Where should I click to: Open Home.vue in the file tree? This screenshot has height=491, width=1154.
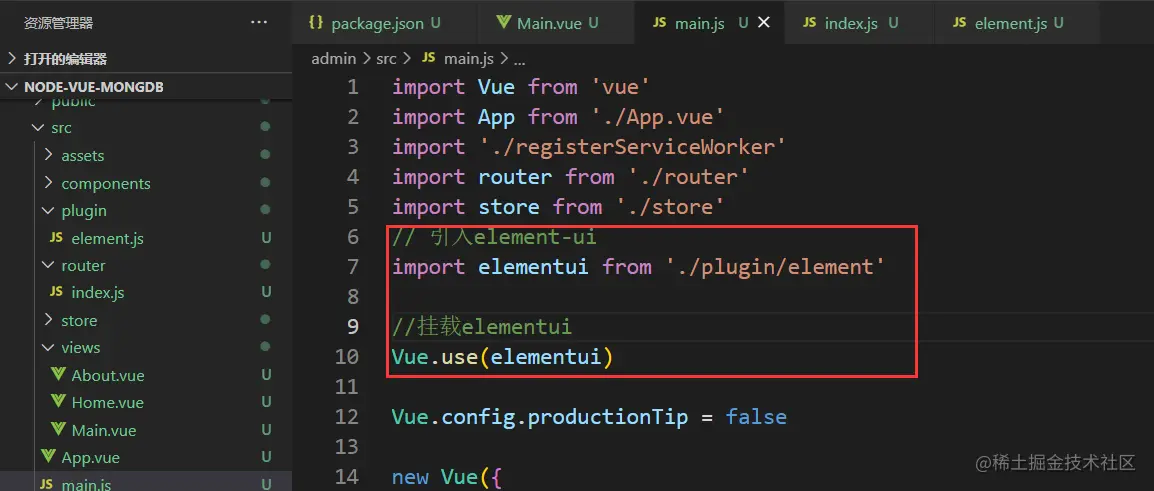coord(107,403)
